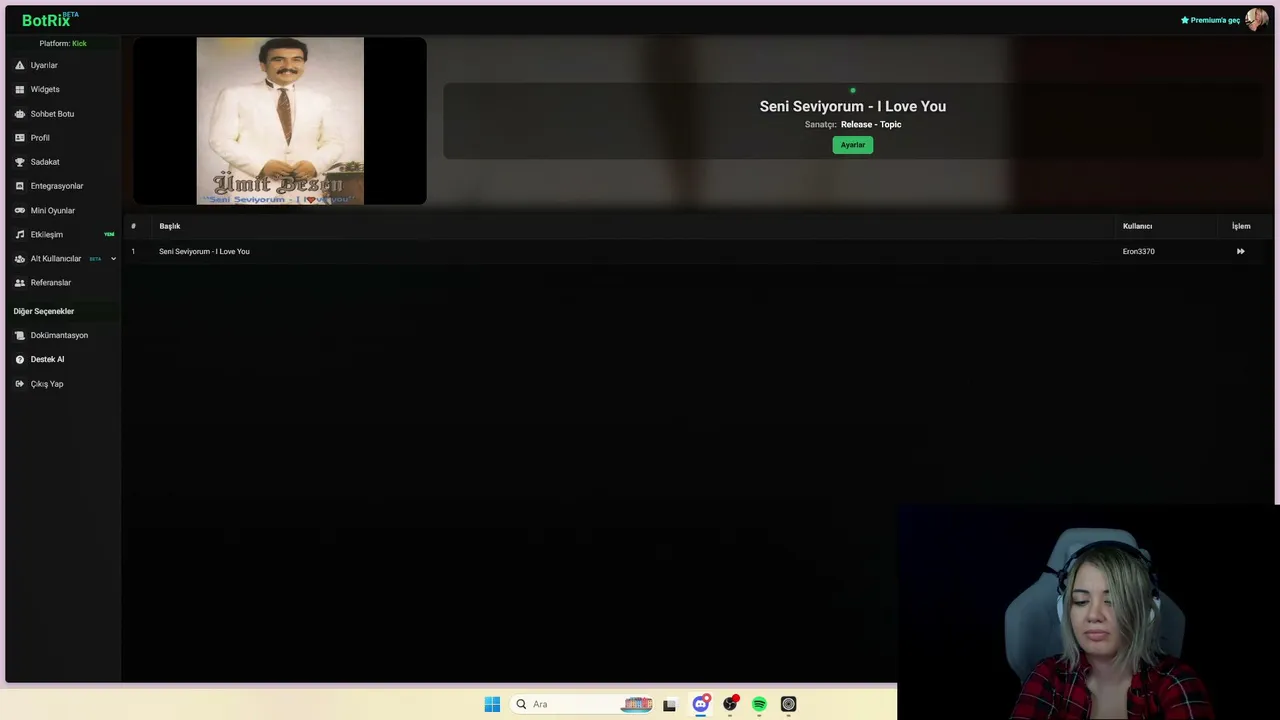Click the İşlem column header

(x=1241, y=226)
